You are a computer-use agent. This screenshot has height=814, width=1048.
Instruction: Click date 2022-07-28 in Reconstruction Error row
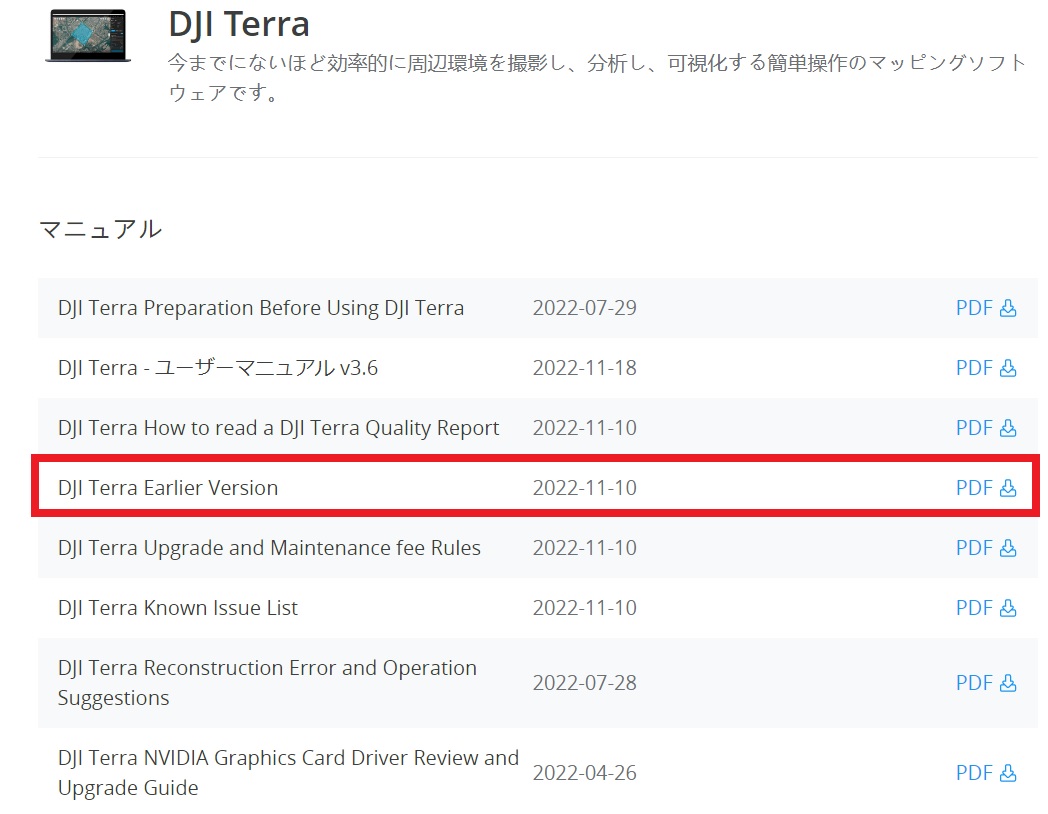point(585,683)
